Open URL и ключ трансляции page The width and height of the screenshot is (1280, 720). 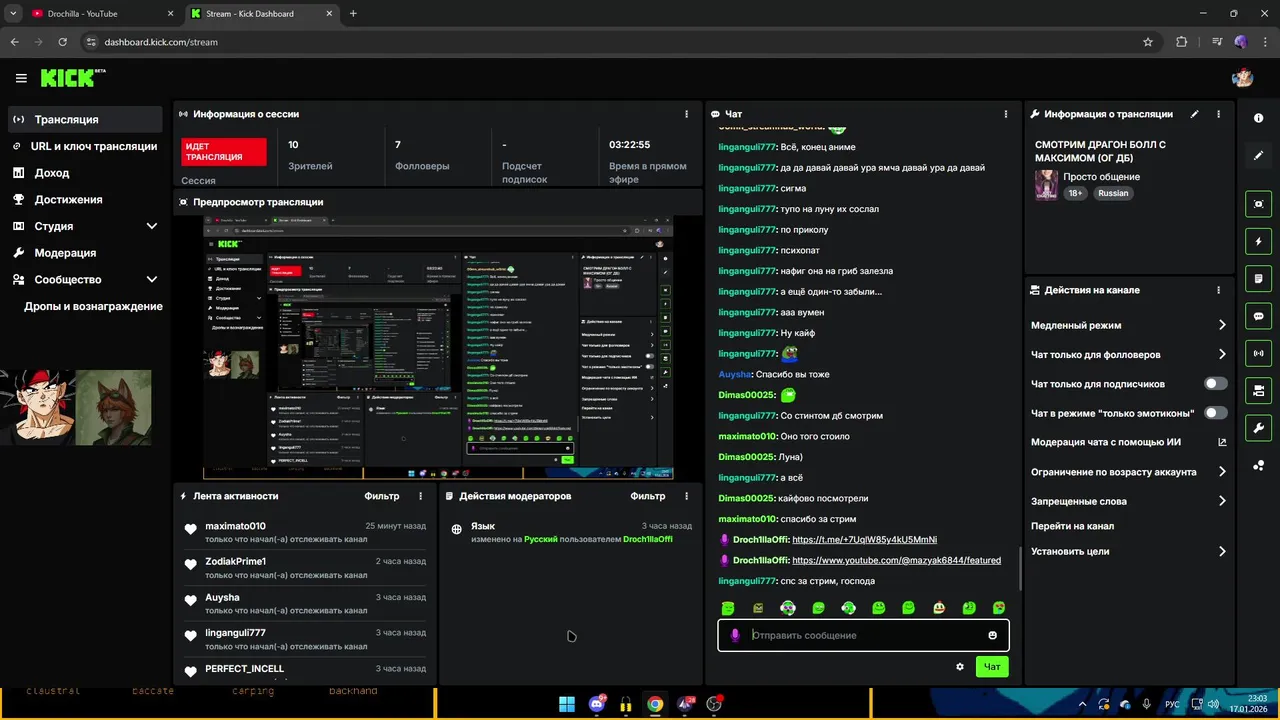coord(84,146)
